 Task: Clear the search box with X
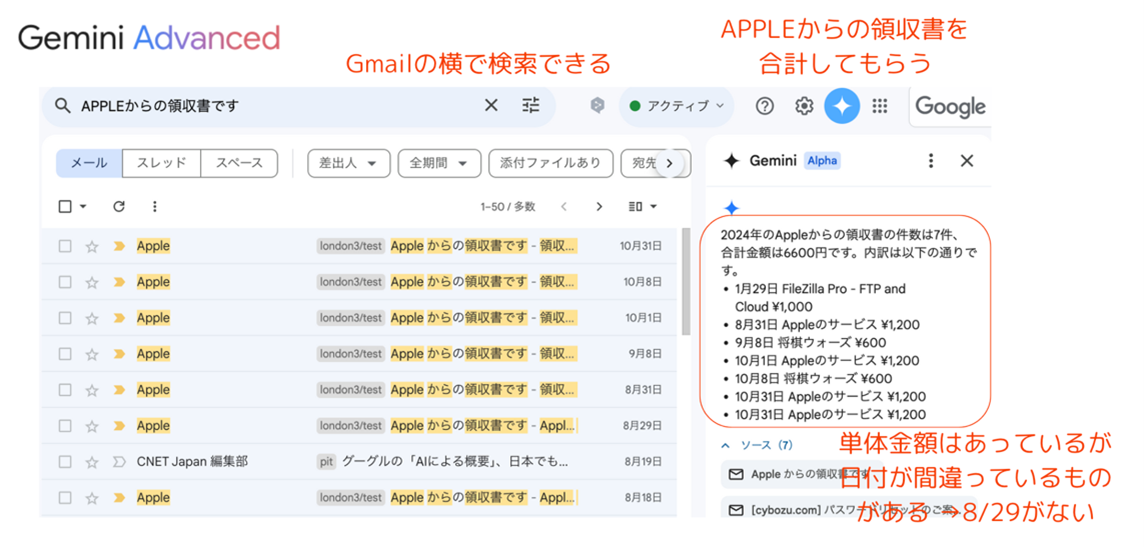point(491,105)
